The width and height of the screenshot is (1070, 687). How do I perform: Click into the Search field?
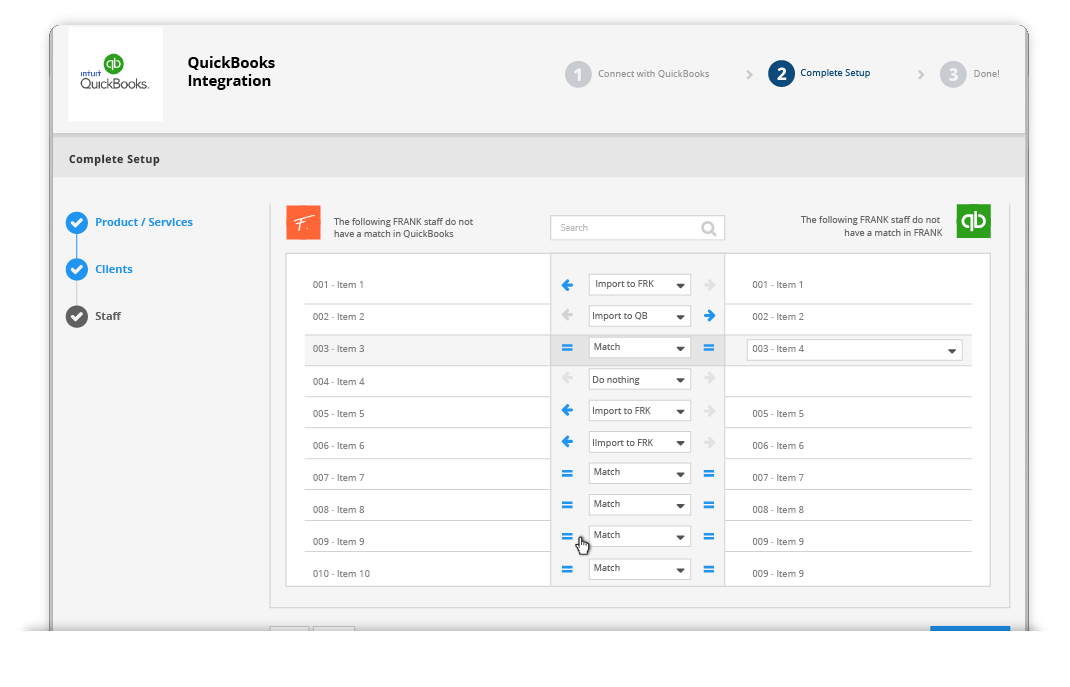point(637,228)
